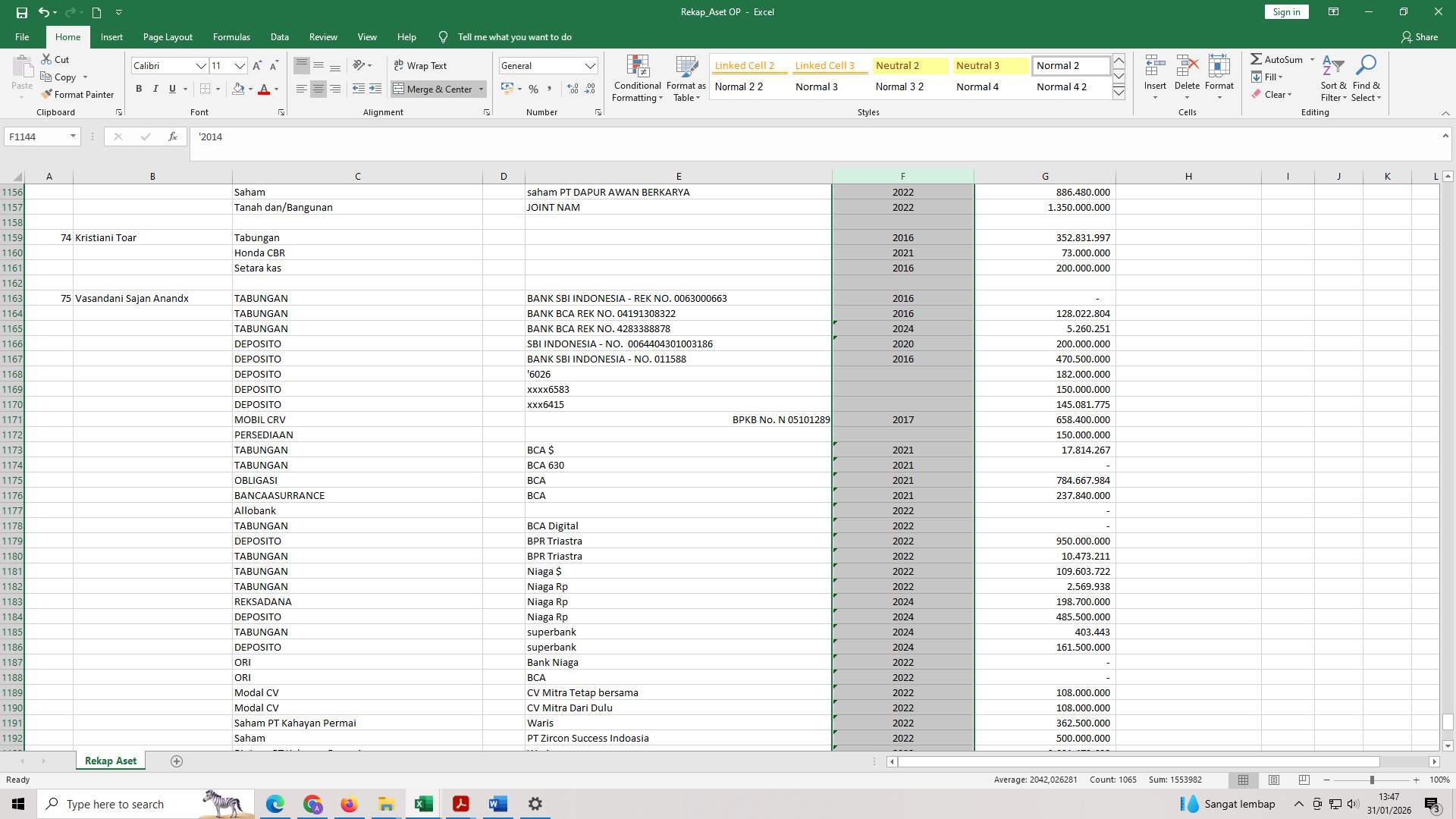
Task: Open the Number Format dropdown
Action: click(591, 65)
